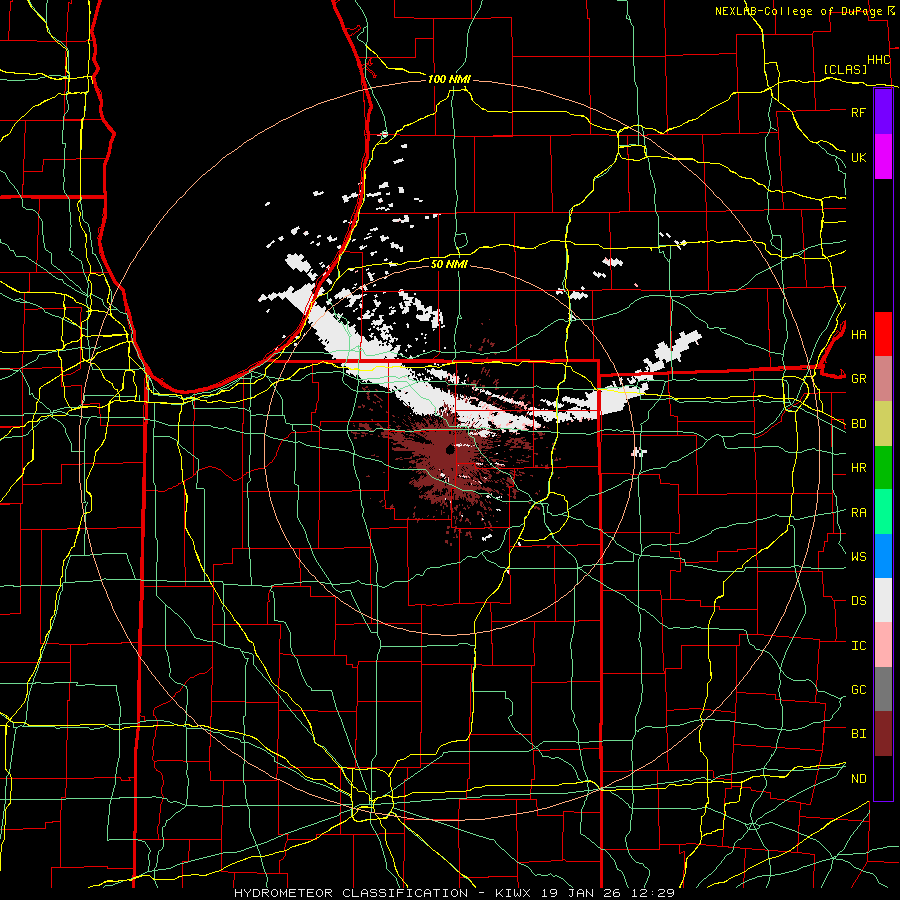This screenshot has height=900, width=900.
Task: Click the HR legend label
Action: 858,468
